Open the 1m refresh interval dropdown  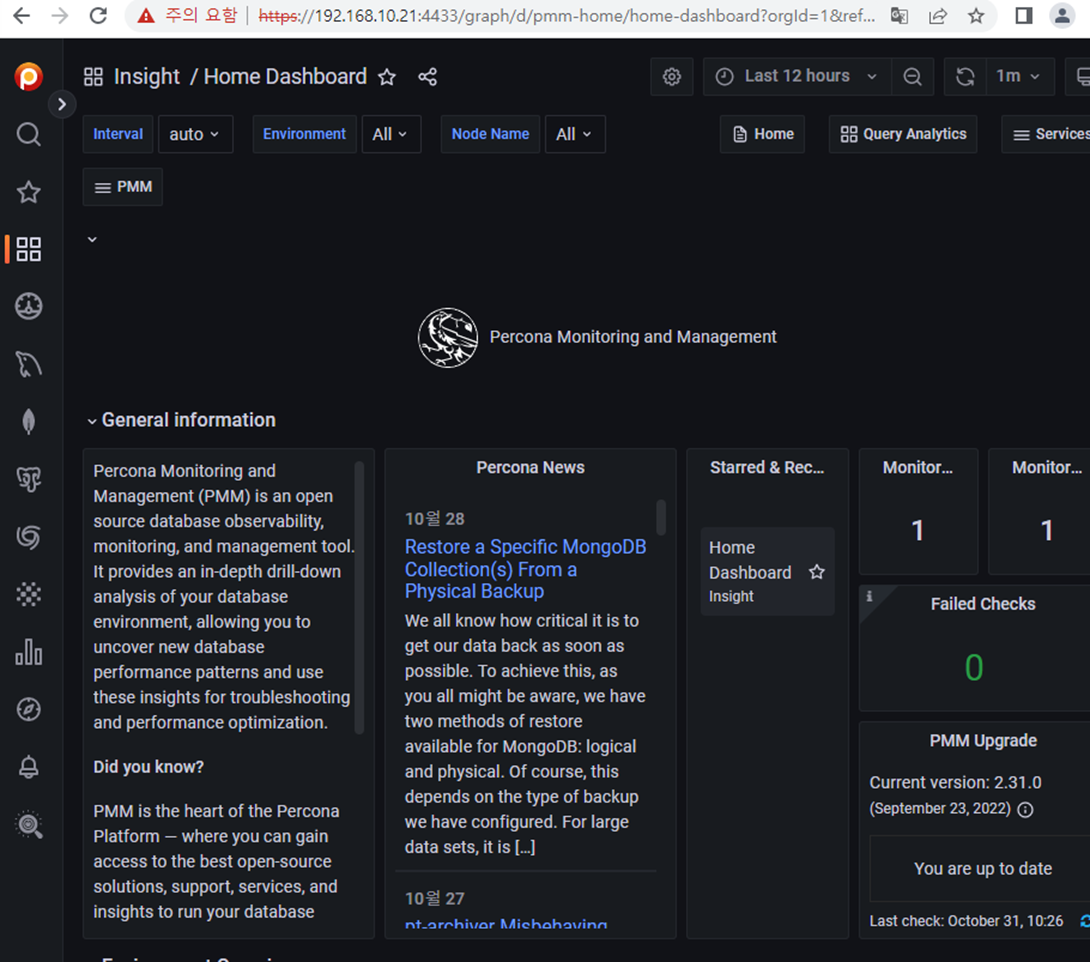pyautogui.click(x=1019, y=76)
